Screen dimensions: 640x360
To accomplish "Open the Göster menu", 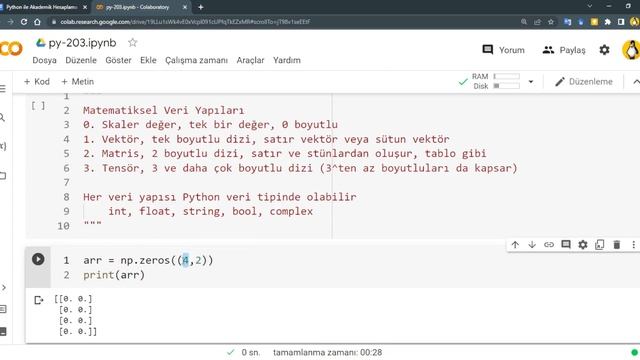I will coord(118,60).
